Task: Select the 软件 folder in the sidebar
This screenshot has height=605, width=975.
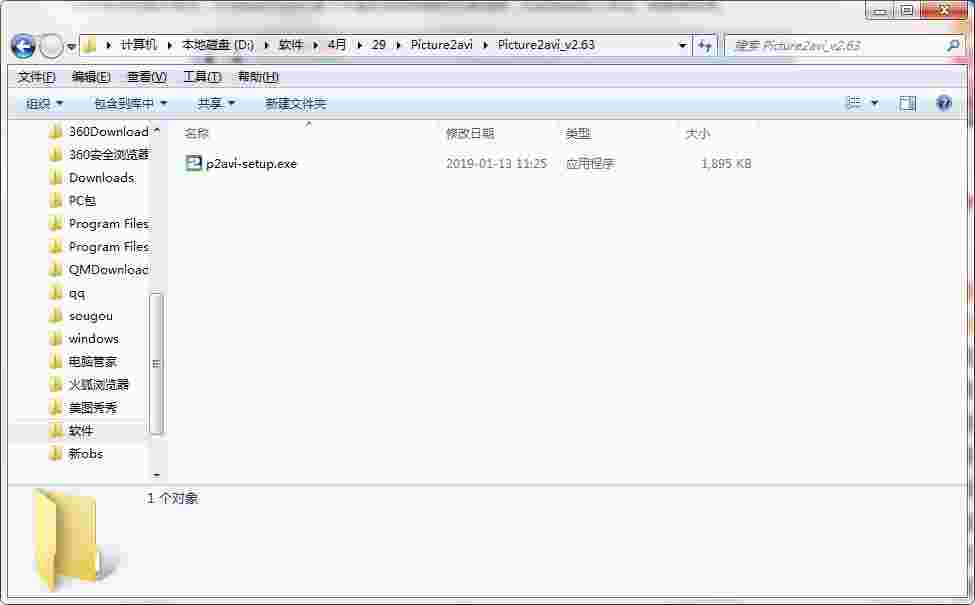Action: coord(81,430)
